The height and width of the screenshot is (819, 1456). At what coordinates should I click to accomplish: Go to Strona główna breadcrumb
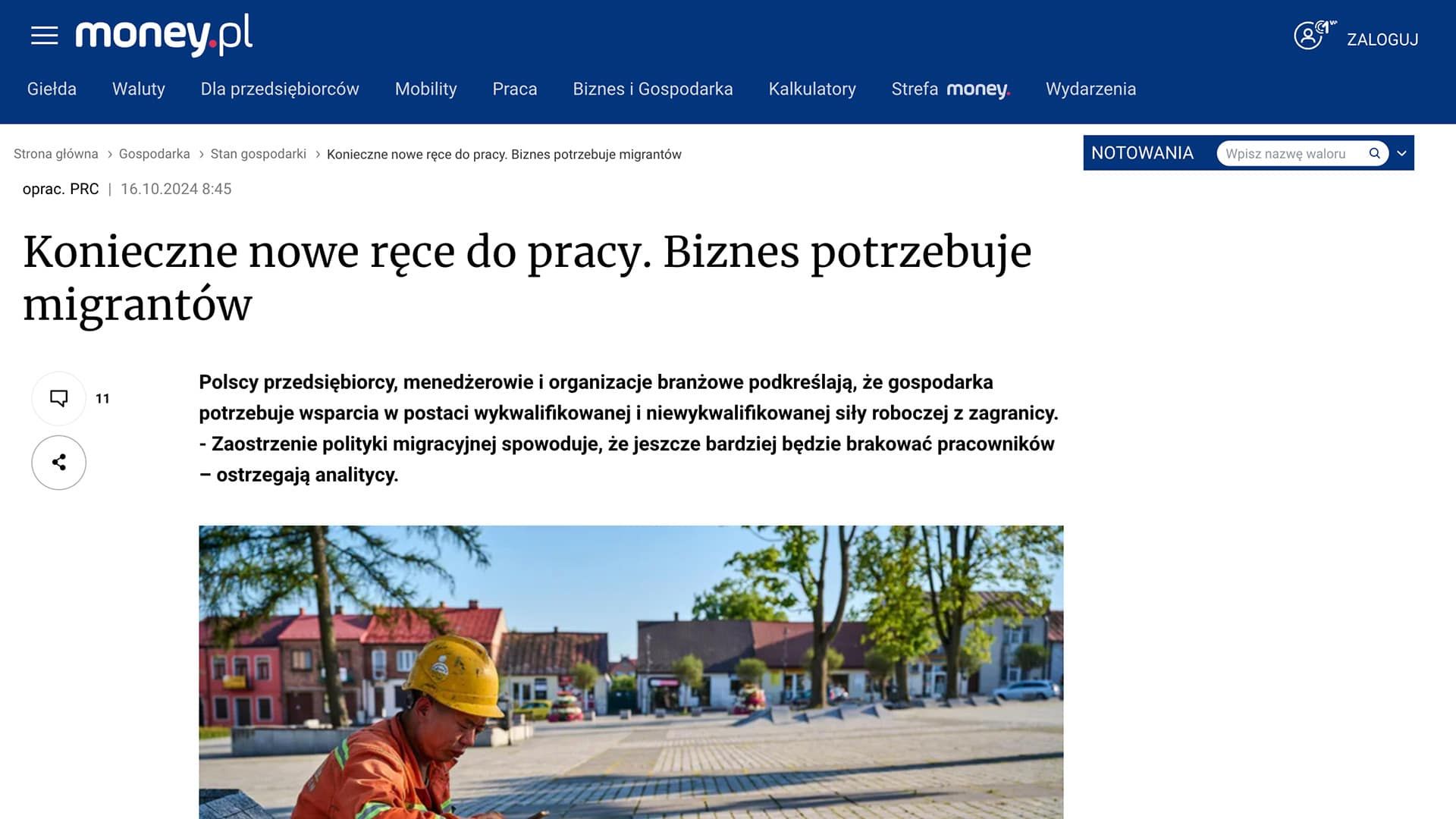[x=56, y=154]
